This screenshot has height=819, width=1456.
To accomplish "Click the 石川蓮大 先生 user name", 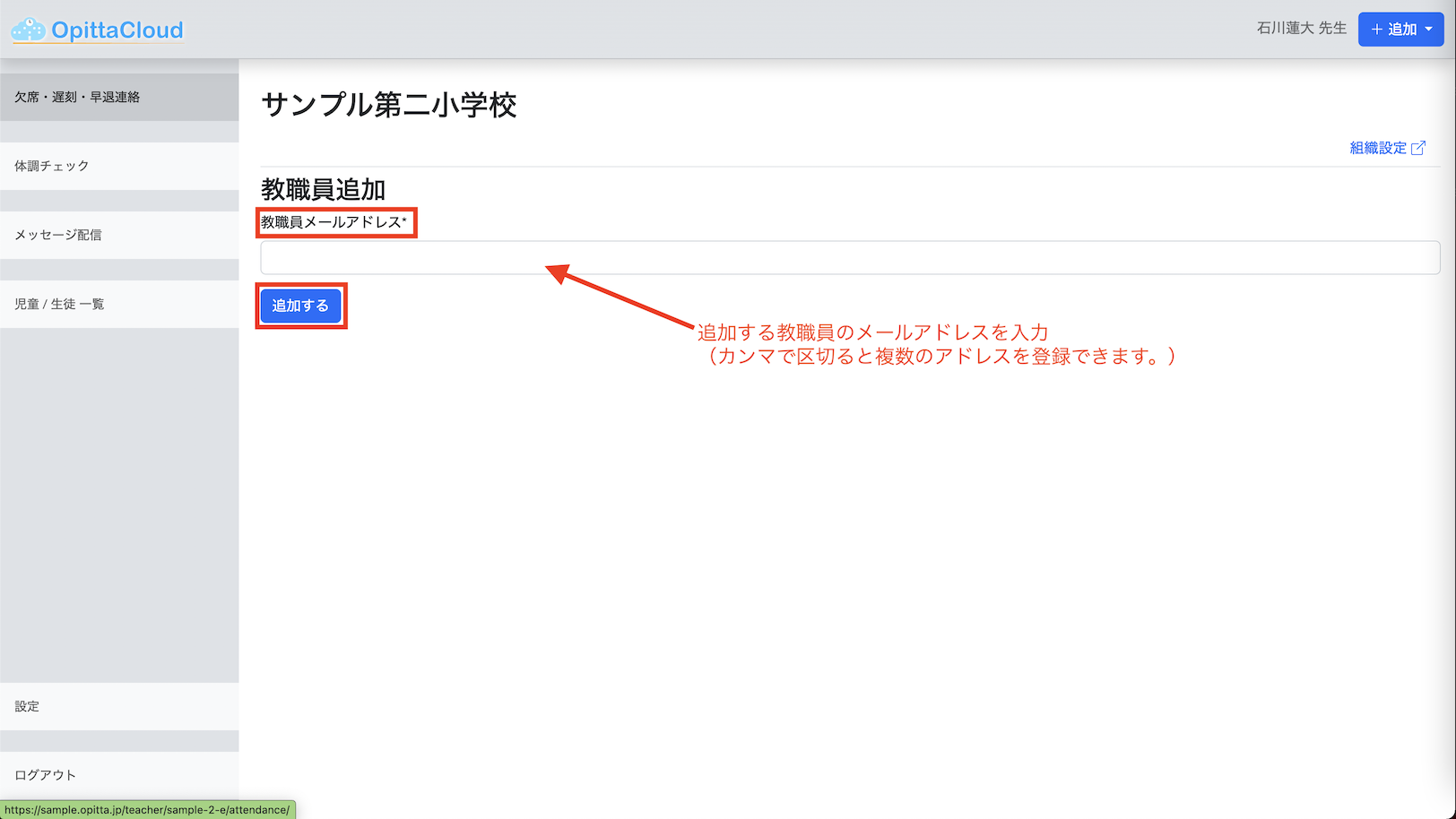I will 1301,29.
